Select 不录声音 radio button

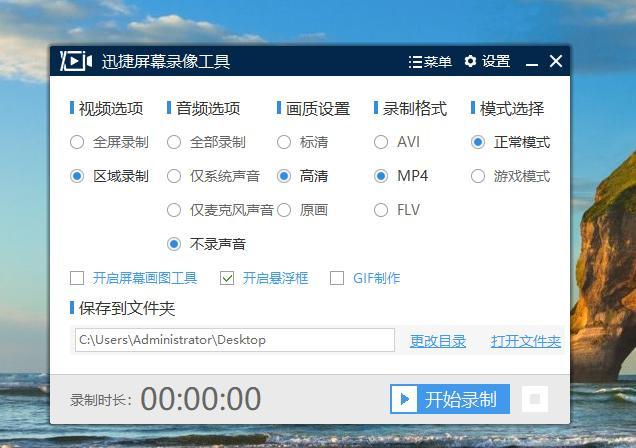tap(174, 244)
